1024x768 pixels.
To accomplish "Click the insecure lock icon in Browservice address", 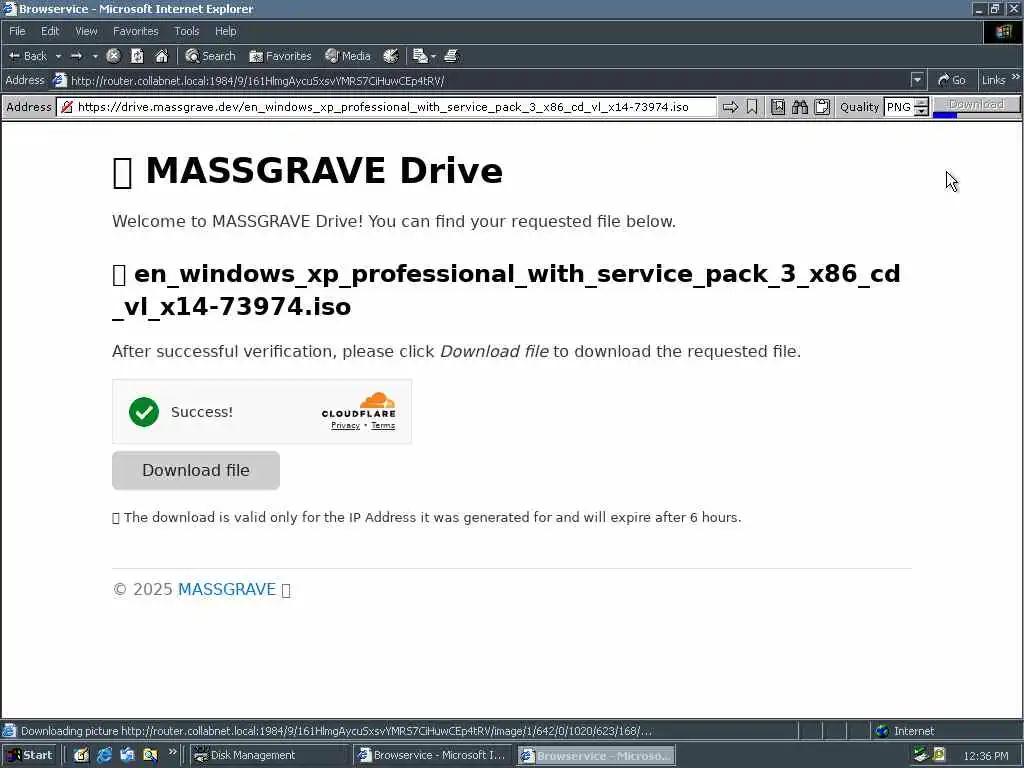I will point(67,106).
